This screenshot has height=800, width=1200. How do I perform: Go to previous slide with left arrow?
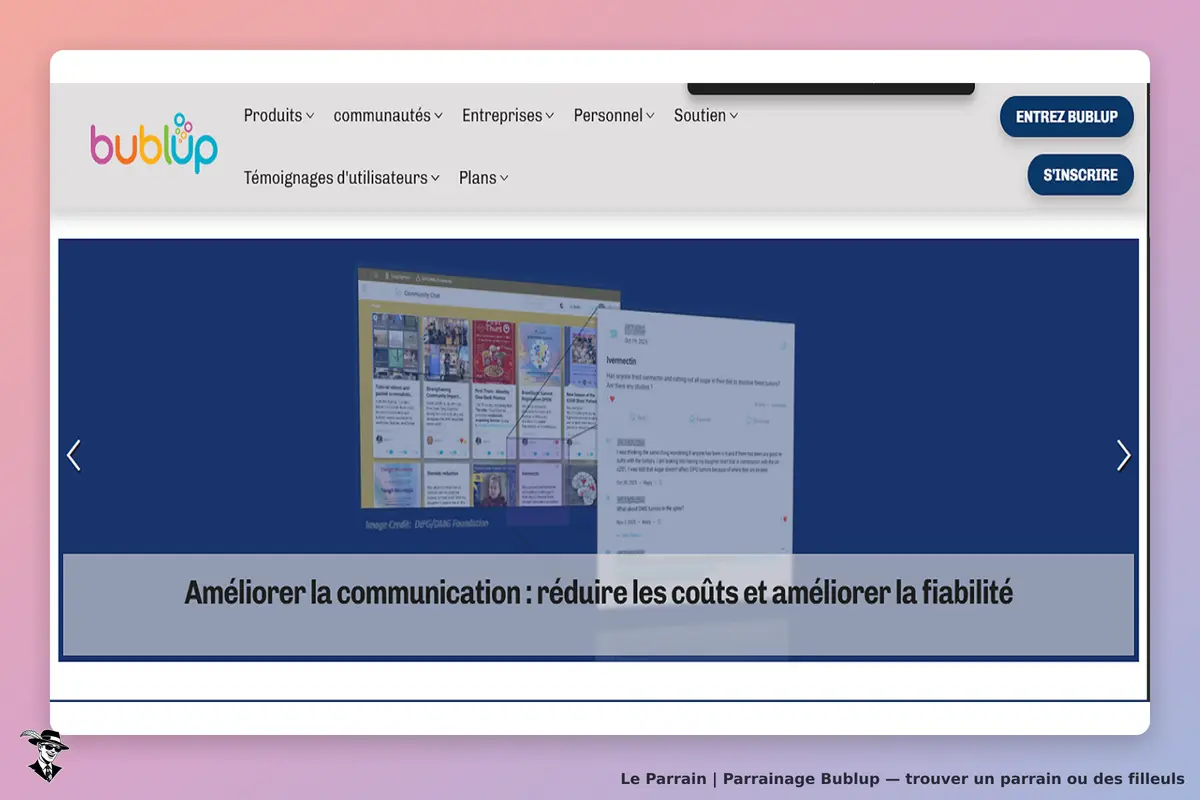coord(73,455)
